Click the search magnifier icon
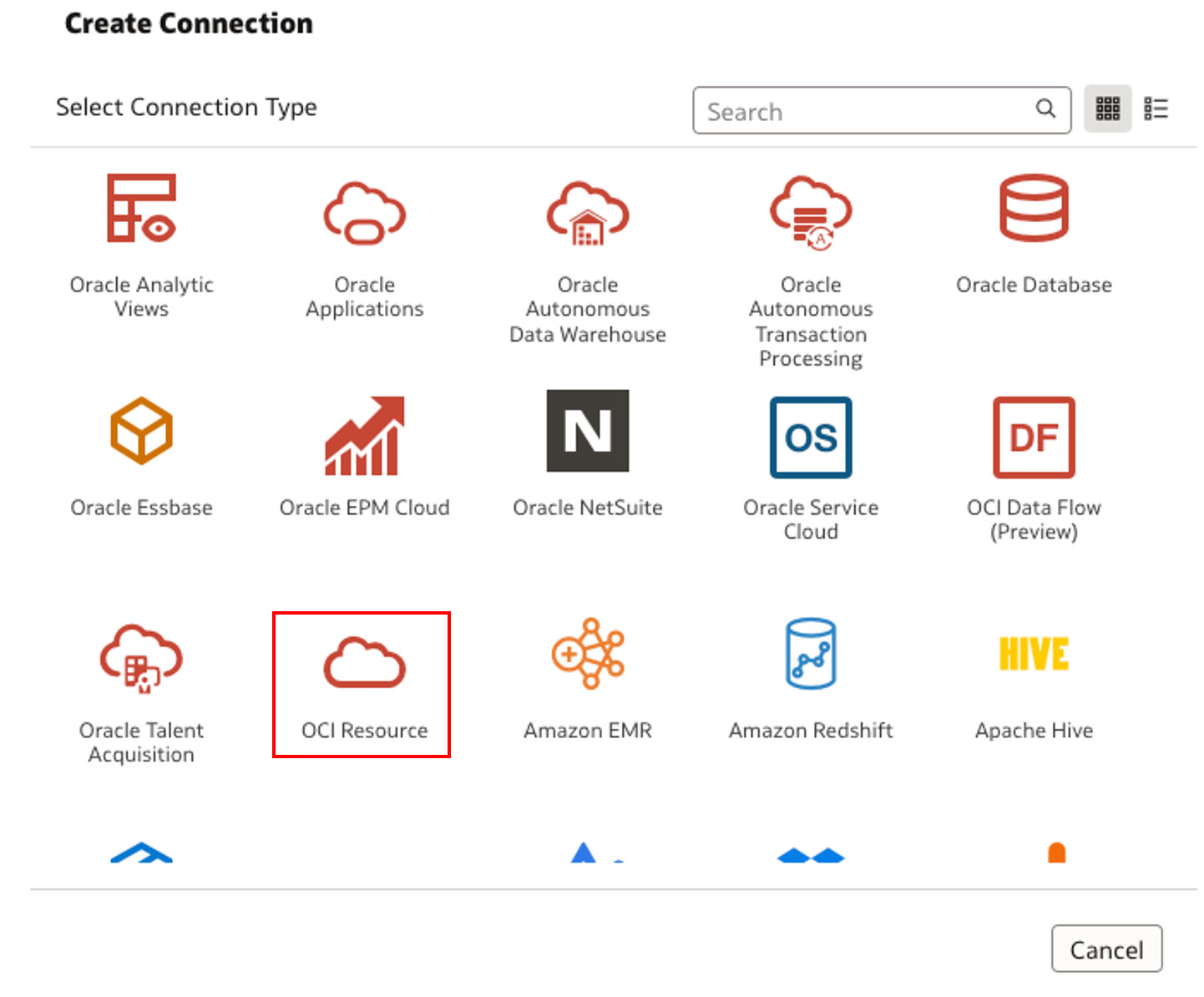 point(1045,109)
